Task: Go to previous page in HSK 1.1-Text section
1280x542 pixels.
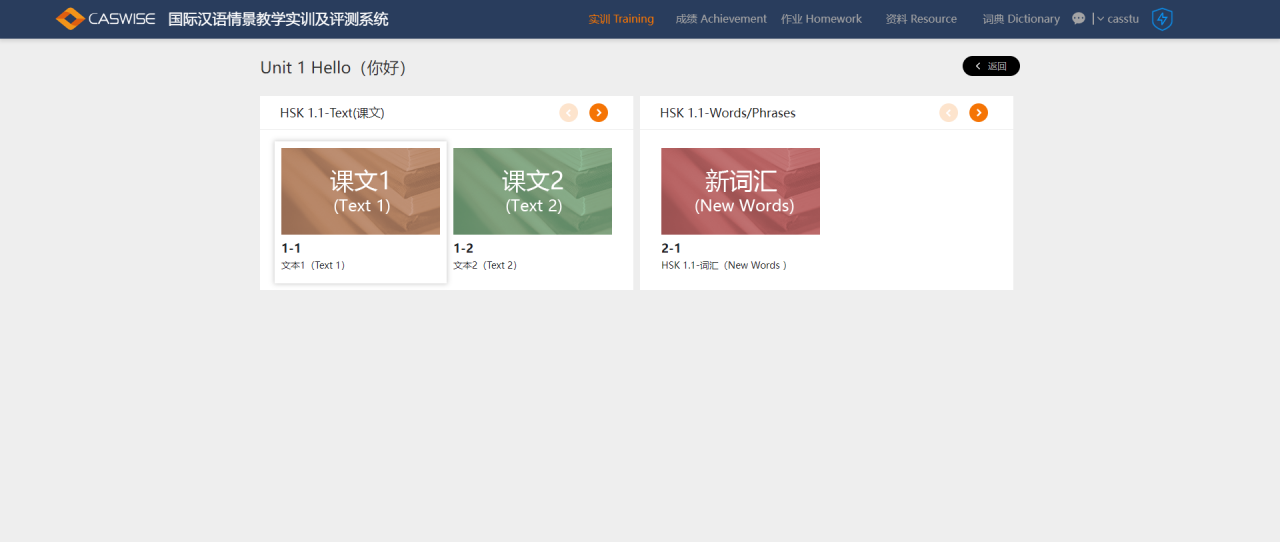Action: [x=569, y=113]
